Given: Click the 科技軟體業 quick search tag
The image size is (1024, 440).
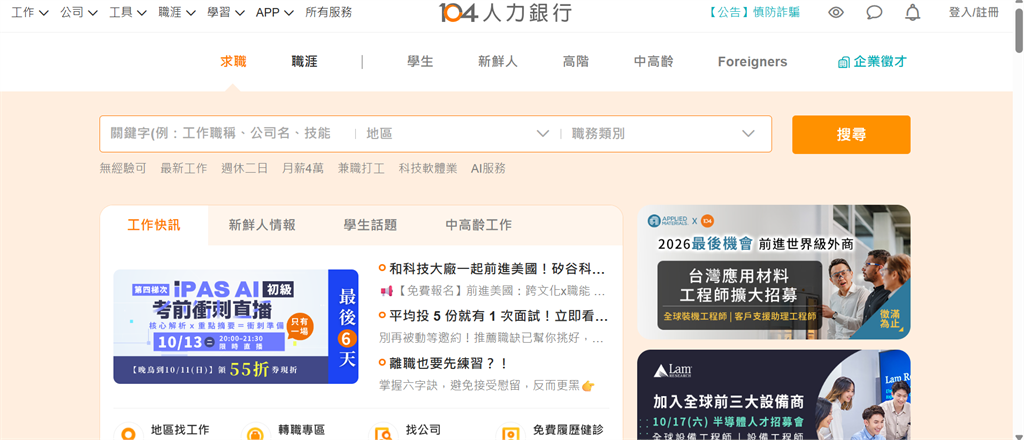Looking at the screenshot, I should (428, 168).
